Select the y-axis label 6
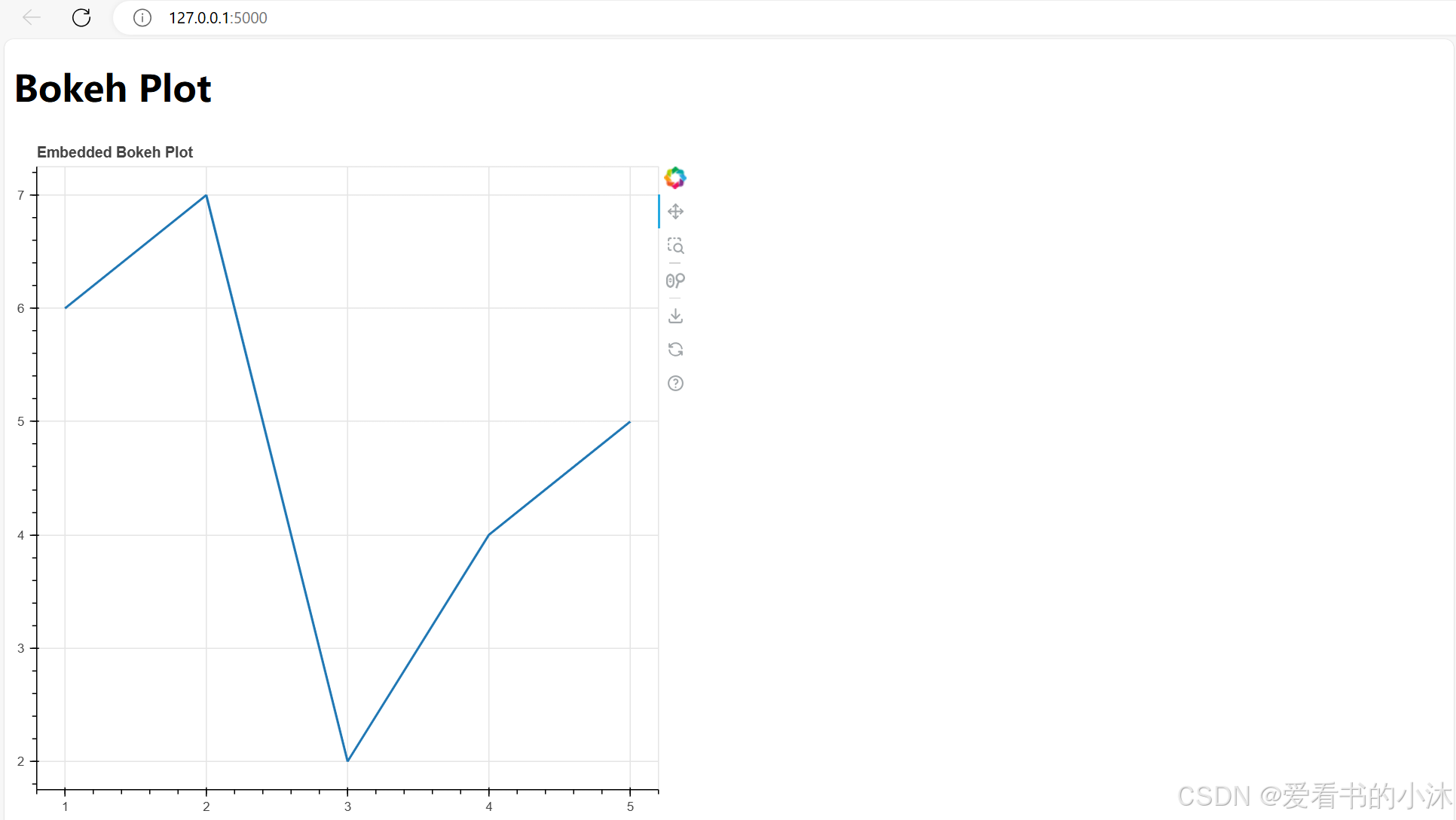The height and width of the screenshot is (820, 1456). (x=21, y=308)
